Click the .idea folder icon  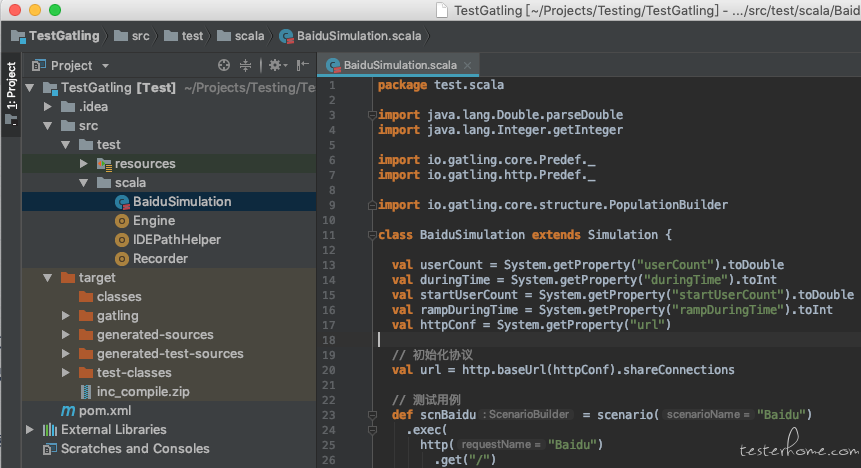coord(68,107)
